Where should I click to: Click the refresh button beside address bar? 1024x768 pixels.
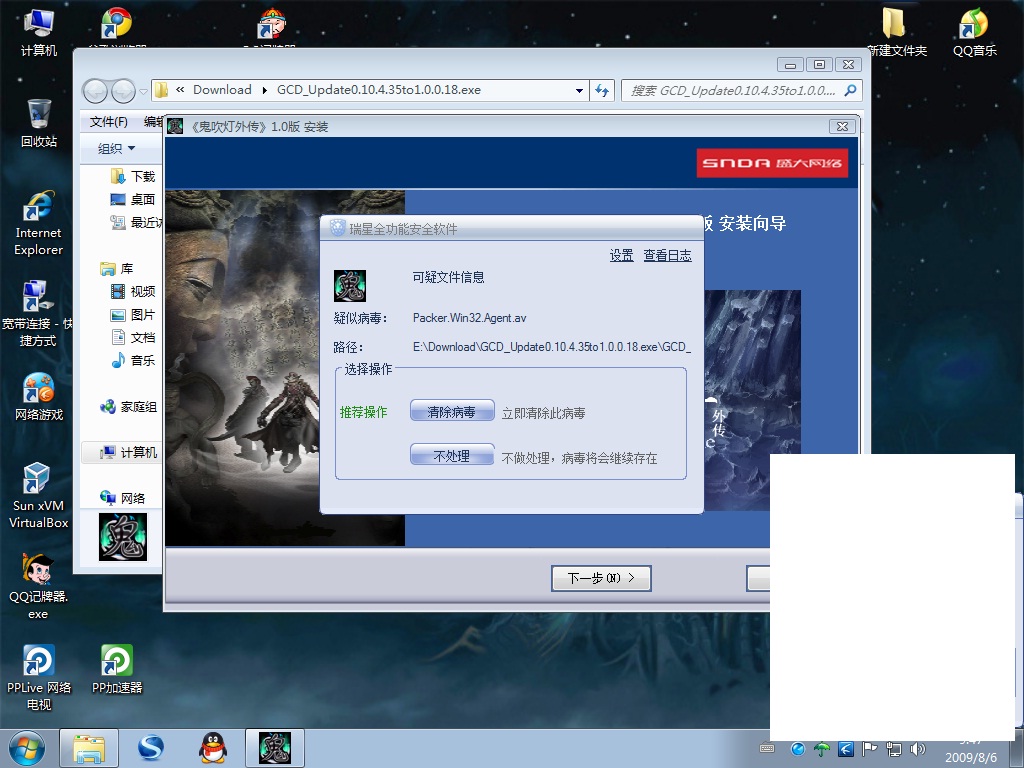tap(601, 91)
